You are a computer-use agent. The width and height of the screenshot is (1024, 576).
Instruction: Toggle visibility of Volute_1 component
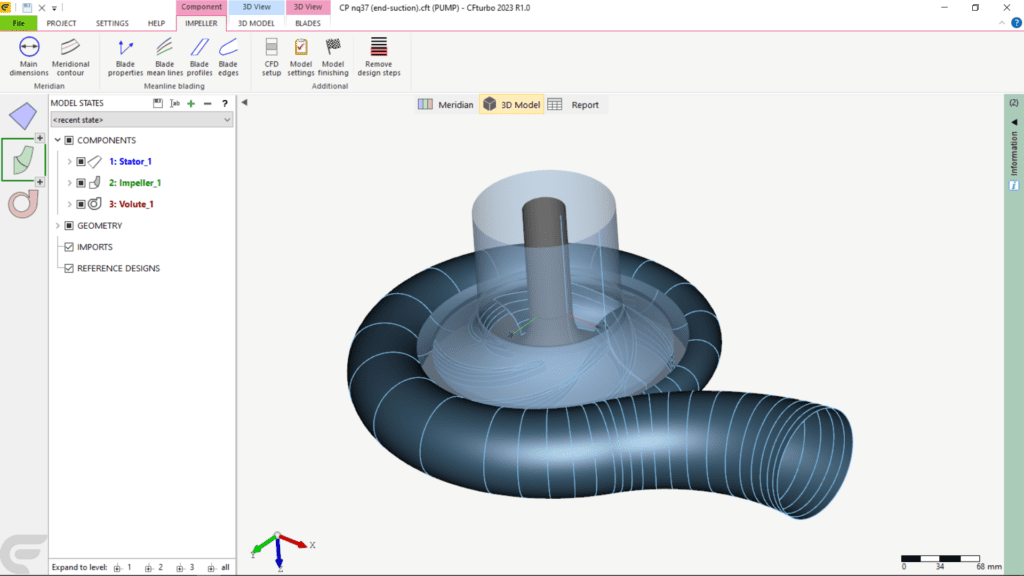(80, 203)
